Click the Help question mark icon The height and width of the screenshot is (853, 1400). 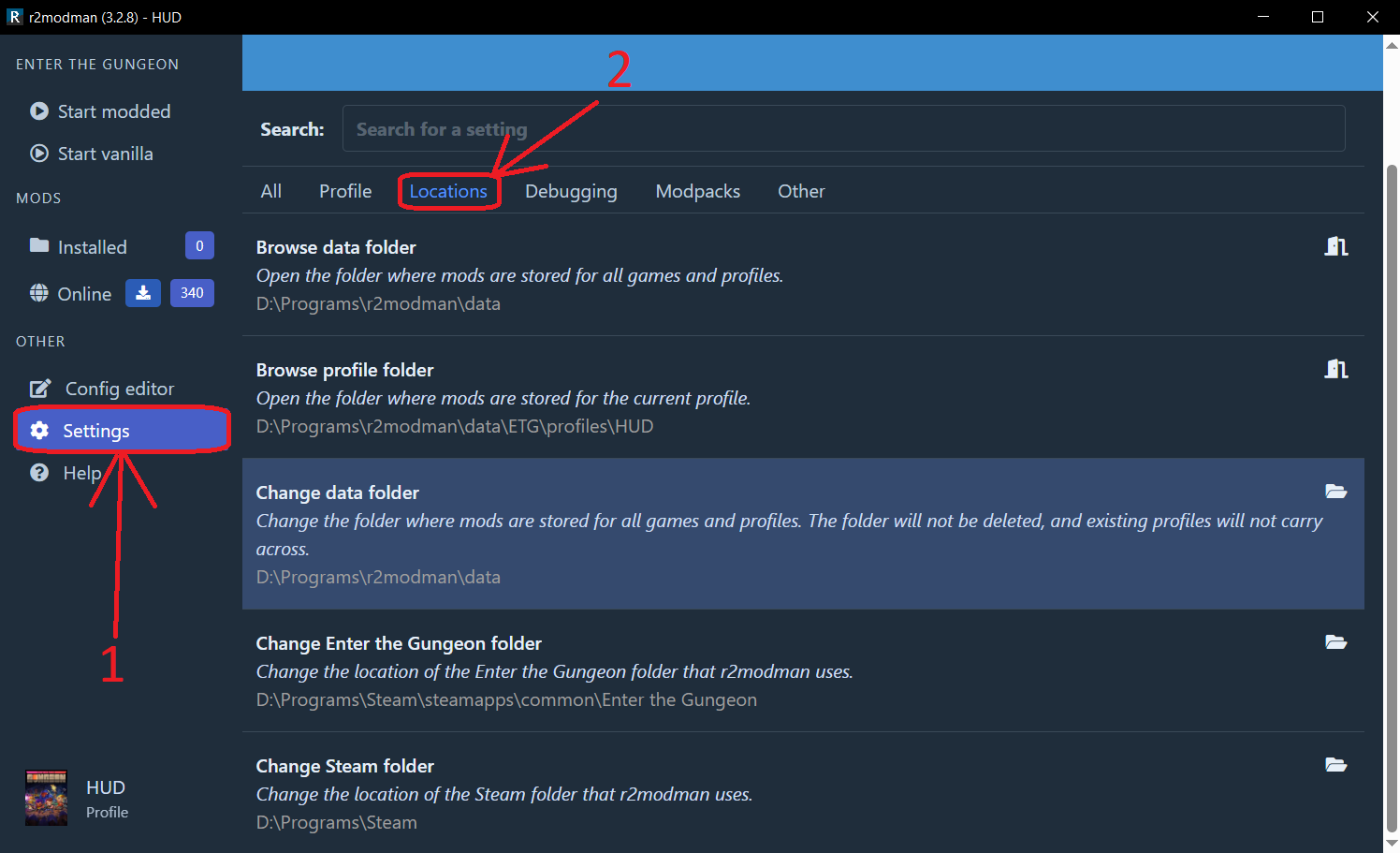(39, 473)
